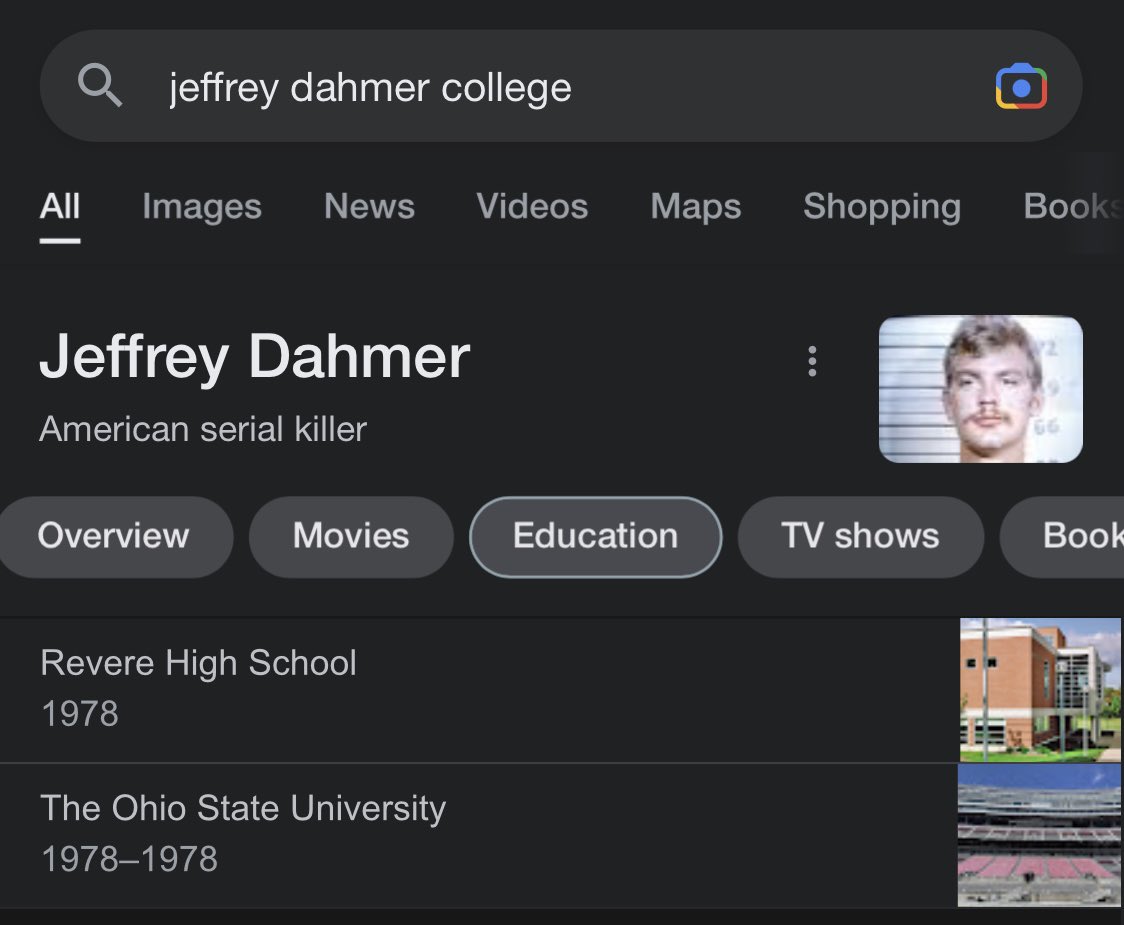Screen dimensions: 1124x925
Task: Switch to the News results tab
Action: (369, 207)
